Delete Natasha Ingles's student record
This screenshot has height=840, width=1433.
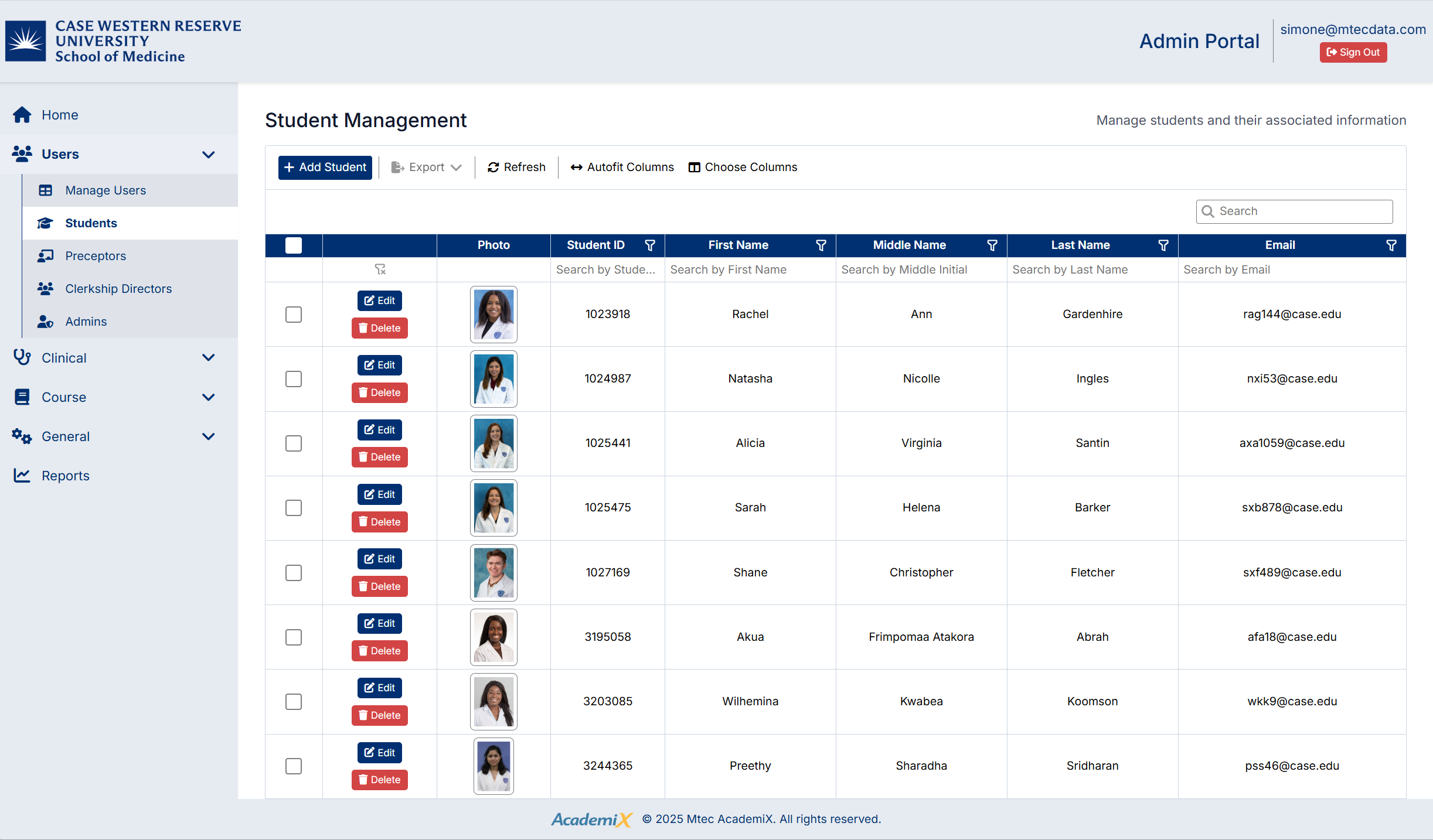pyautogui.click(x=380, y=392)
